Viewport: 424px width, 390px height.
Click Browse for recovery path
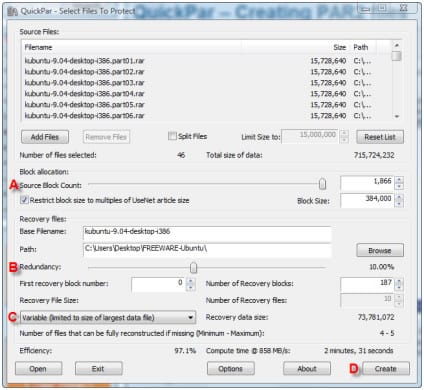380,250
